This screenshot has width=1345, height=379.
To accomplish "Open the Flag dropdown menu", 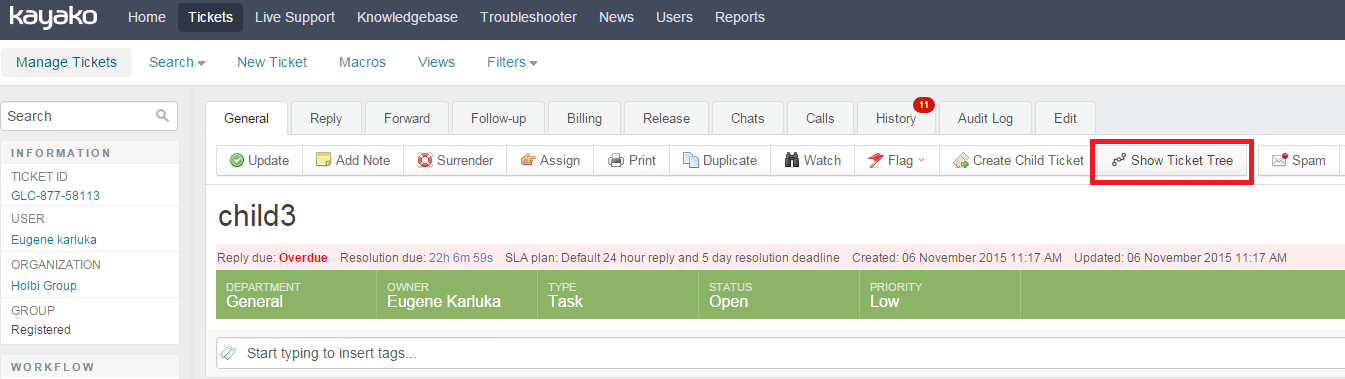I will pos(897,160).
